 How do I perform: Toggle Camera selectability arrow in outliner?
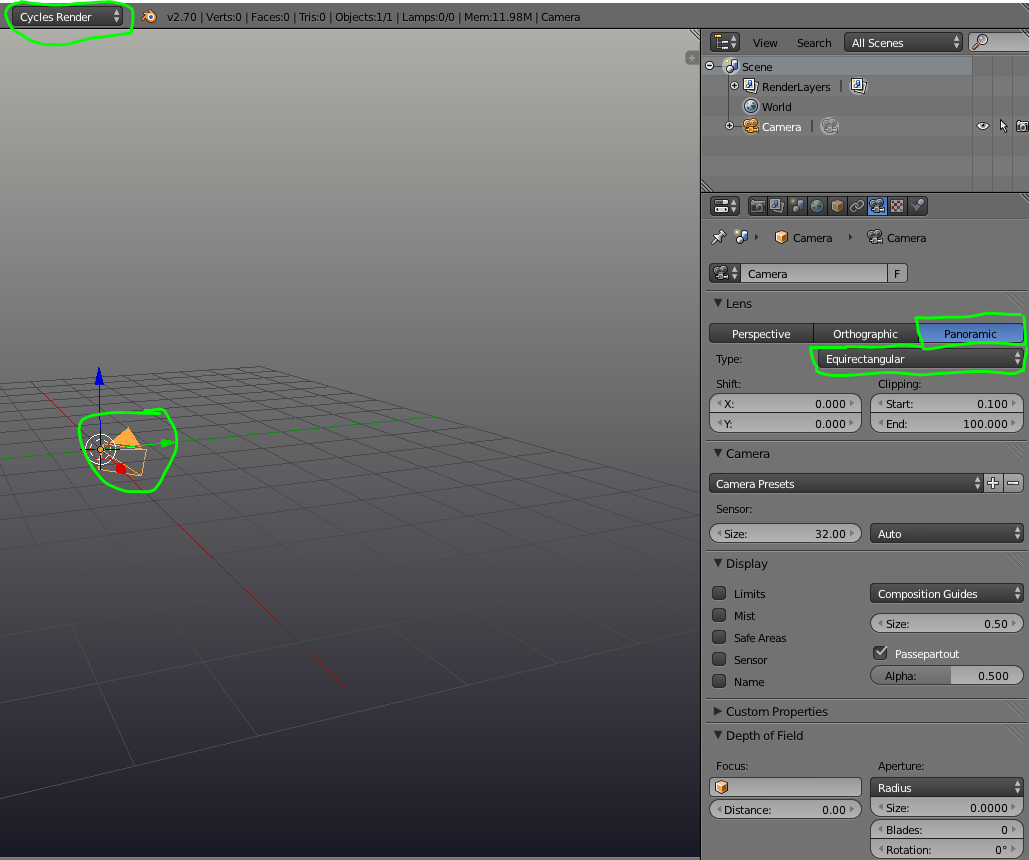pyautogui.click(x=1003, y=126)
